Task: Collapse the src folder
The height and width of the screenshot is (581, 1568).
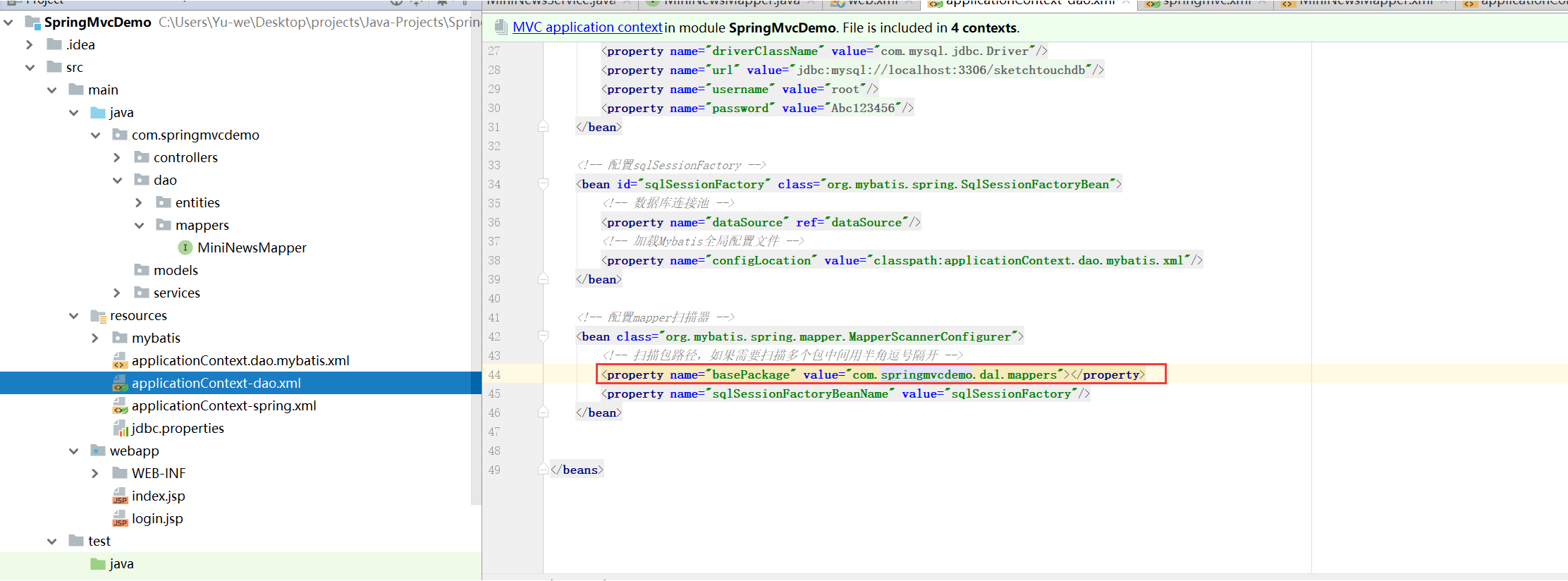Action: [x=30, y=67]
